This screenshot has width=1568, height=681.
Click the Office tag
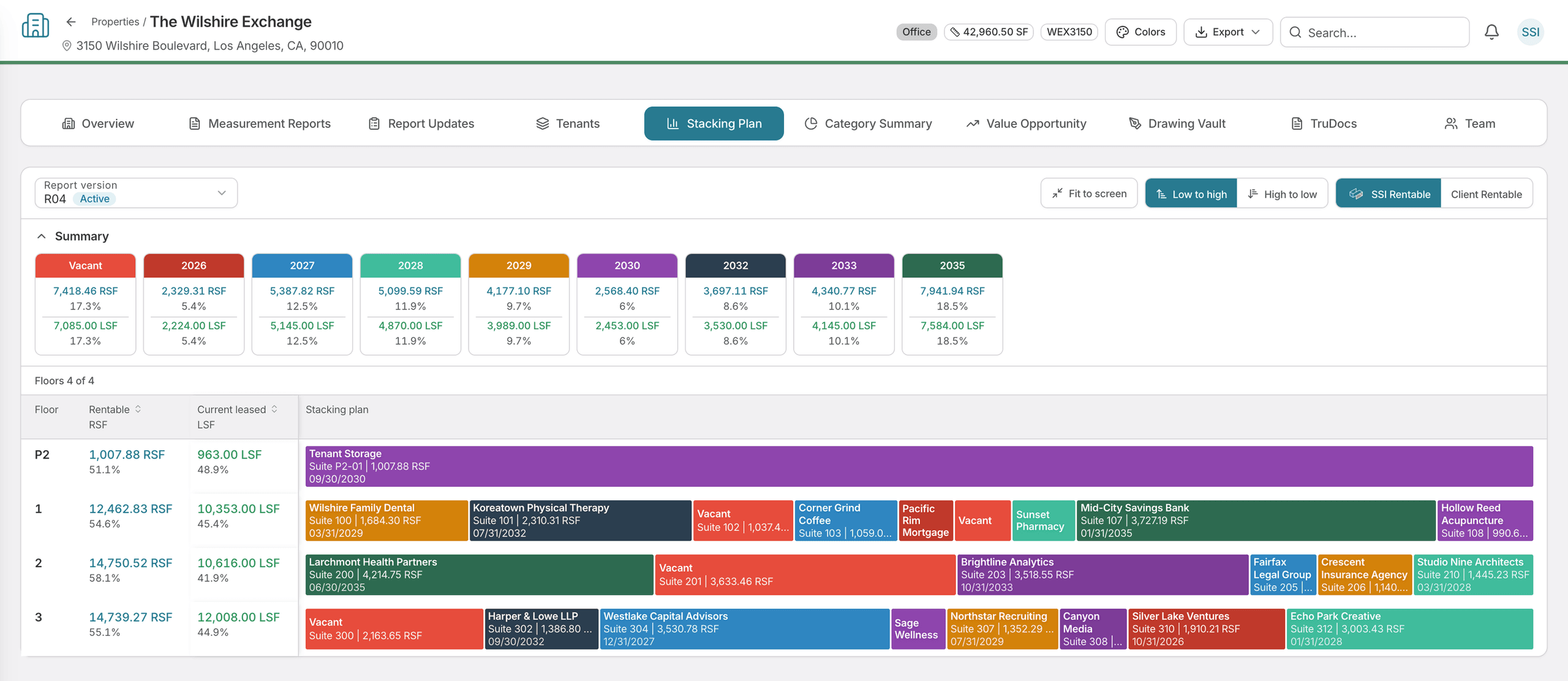(x=916, y=32)
